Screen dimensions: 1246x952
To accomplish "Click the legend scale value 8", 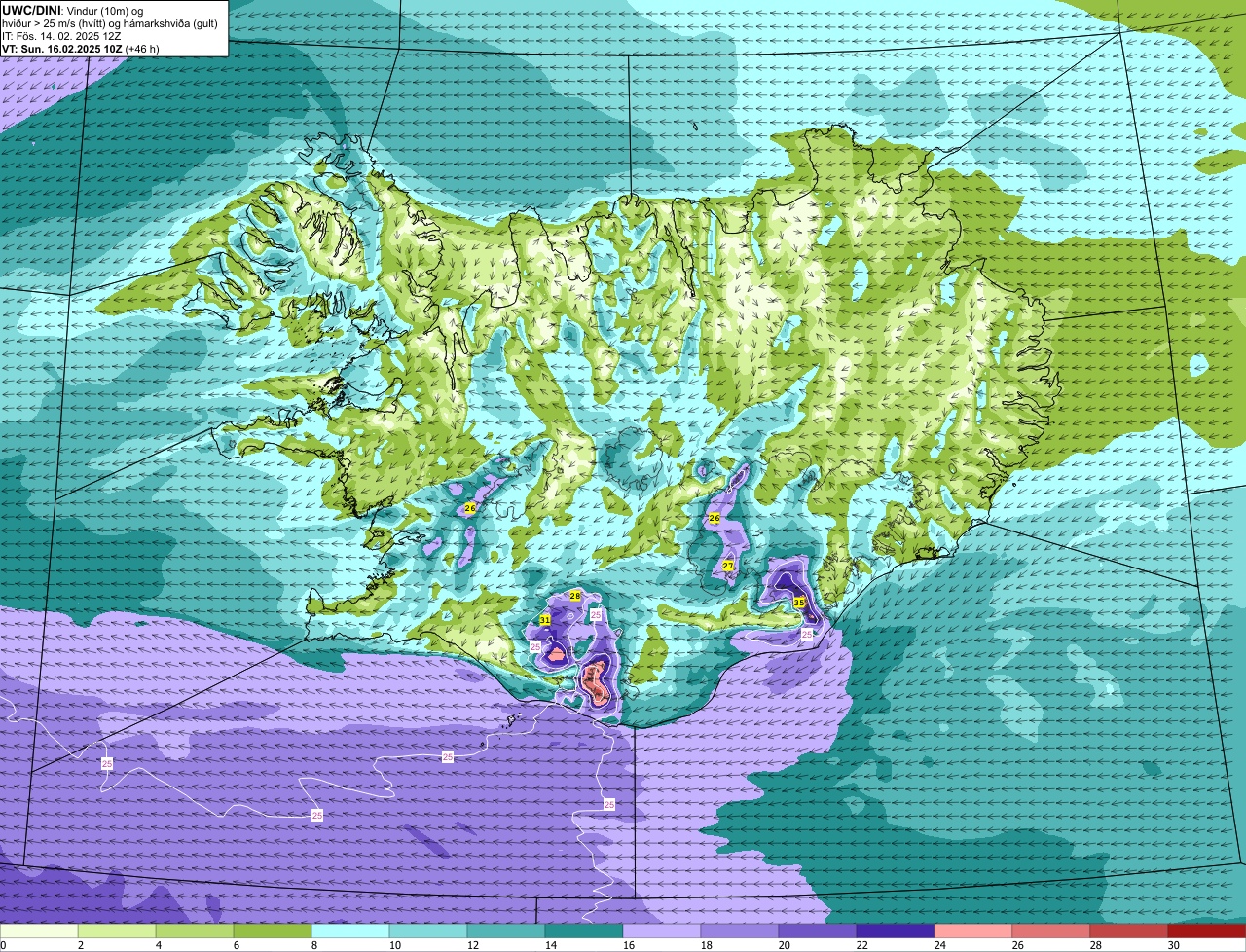I will (x=313, y=945).
